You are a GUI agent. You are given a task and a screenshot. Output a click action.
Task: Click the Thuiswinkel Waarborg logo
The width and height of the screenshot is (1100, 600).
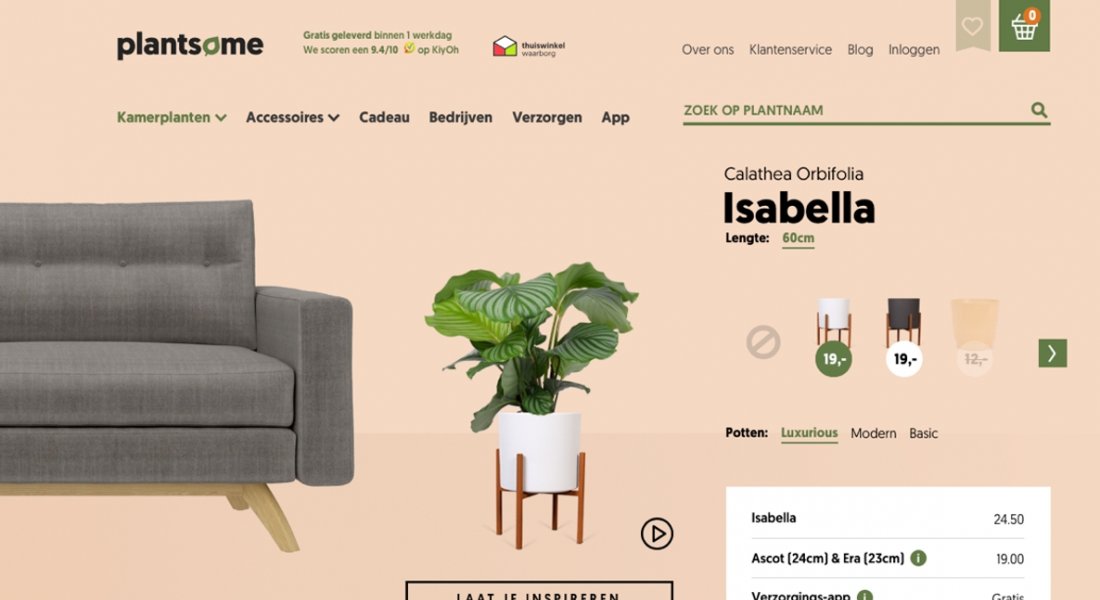coord(529,47)
